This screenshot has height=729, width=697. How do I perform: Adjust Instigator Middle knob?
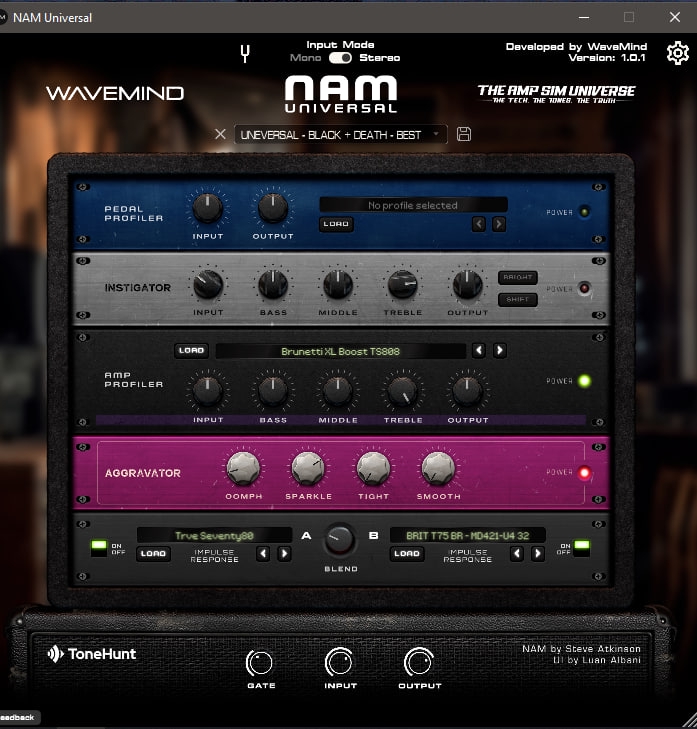[338, 284]
